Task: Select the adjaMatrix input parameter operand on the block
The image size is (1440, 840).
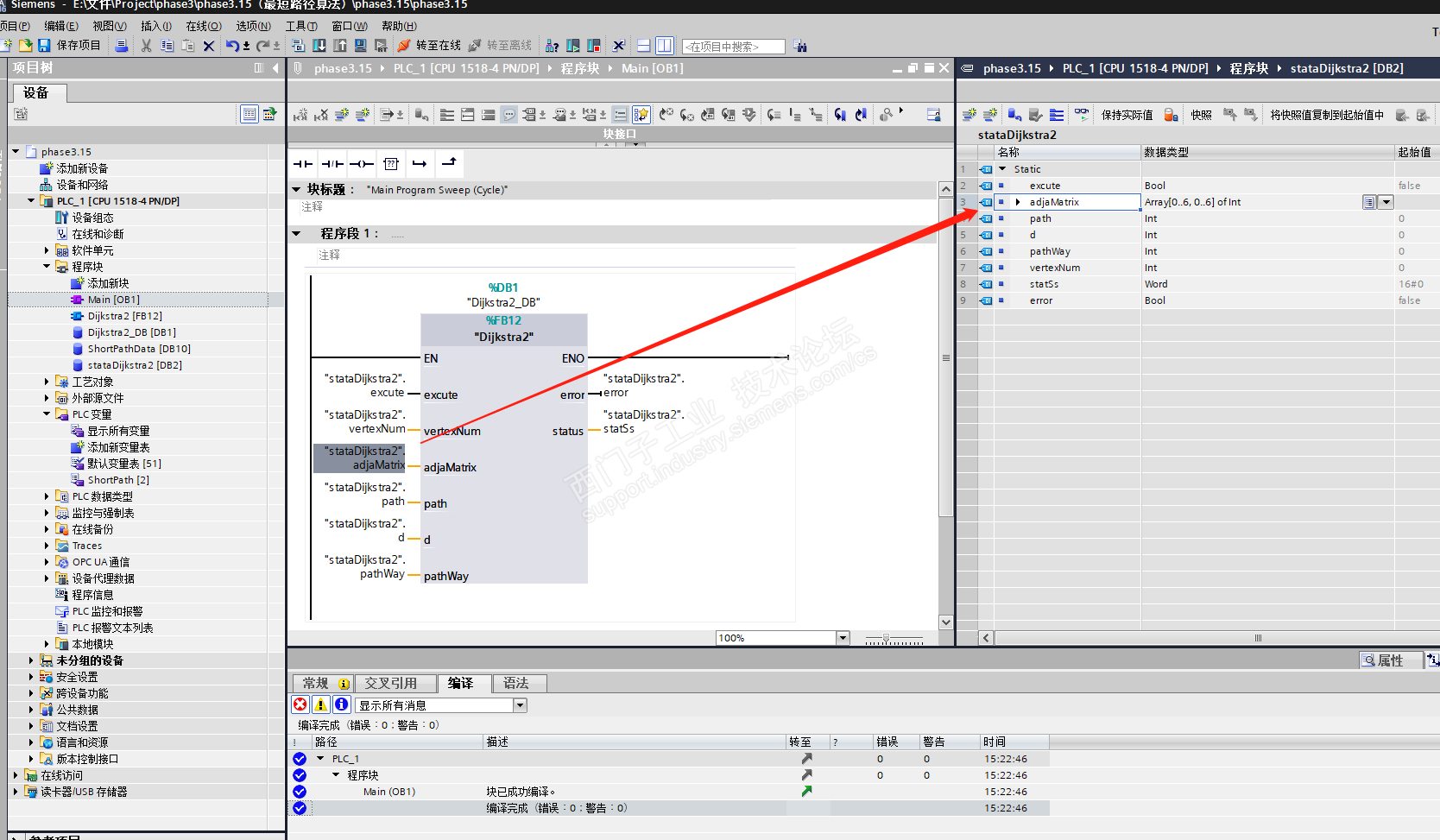Action: [x=360, y=458]
